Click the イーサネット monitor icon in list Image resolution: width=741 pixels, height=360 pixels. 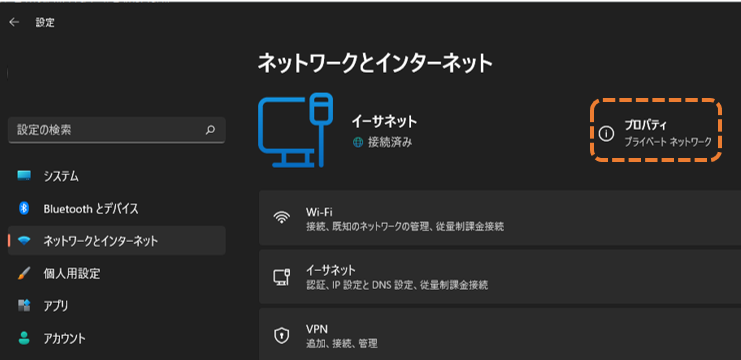(282, 277)
